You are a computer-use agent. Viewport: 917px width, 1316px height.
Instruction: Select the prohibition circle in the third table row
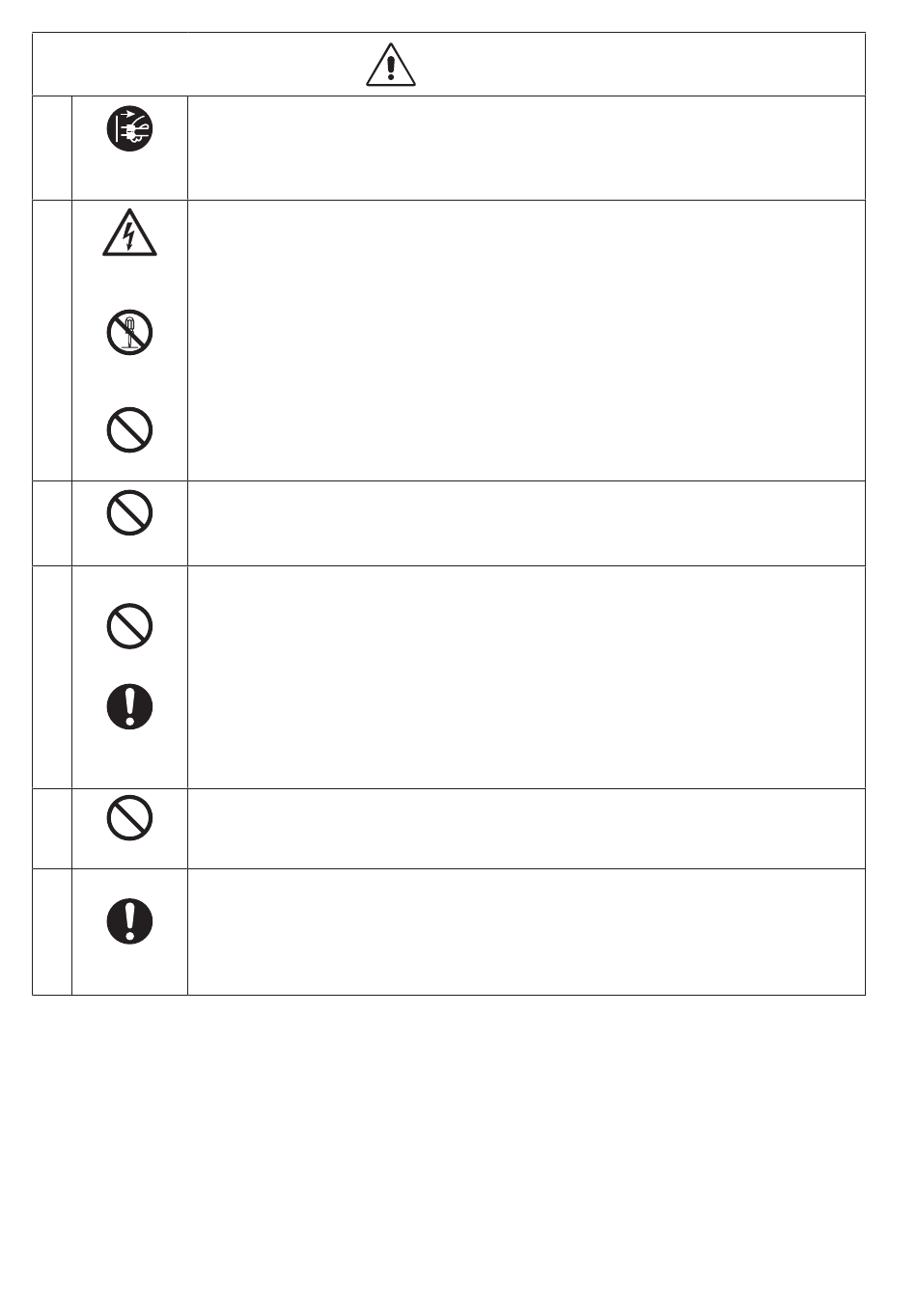[129, 513]
